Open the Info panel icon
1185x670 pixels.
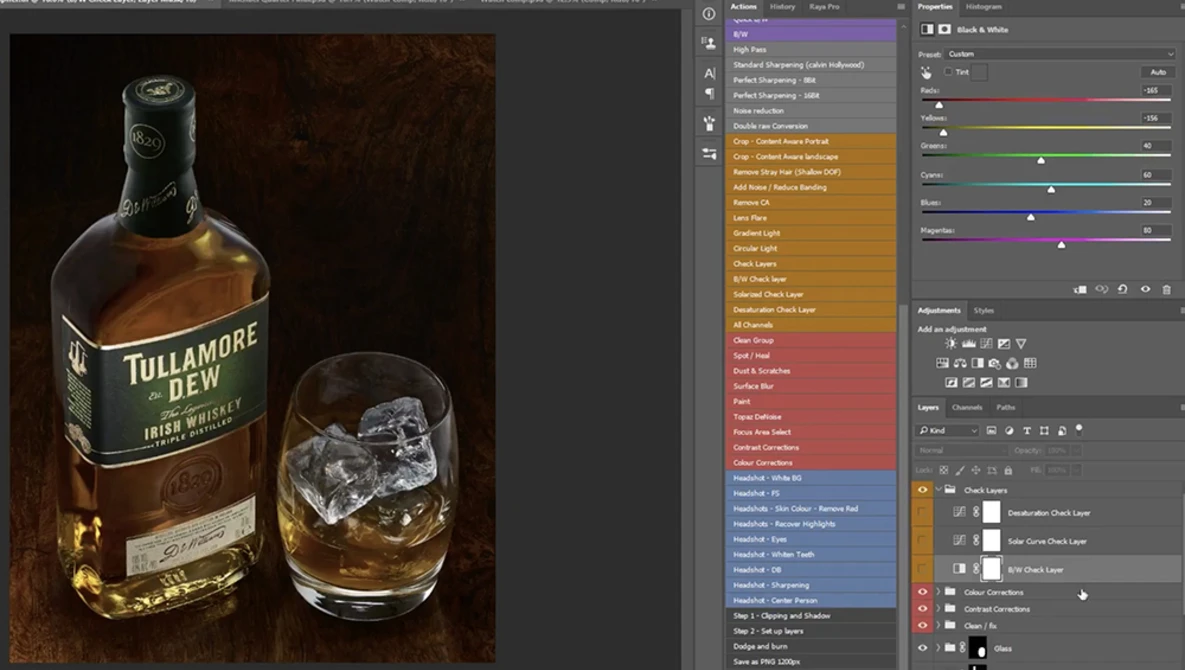[709, 14]
